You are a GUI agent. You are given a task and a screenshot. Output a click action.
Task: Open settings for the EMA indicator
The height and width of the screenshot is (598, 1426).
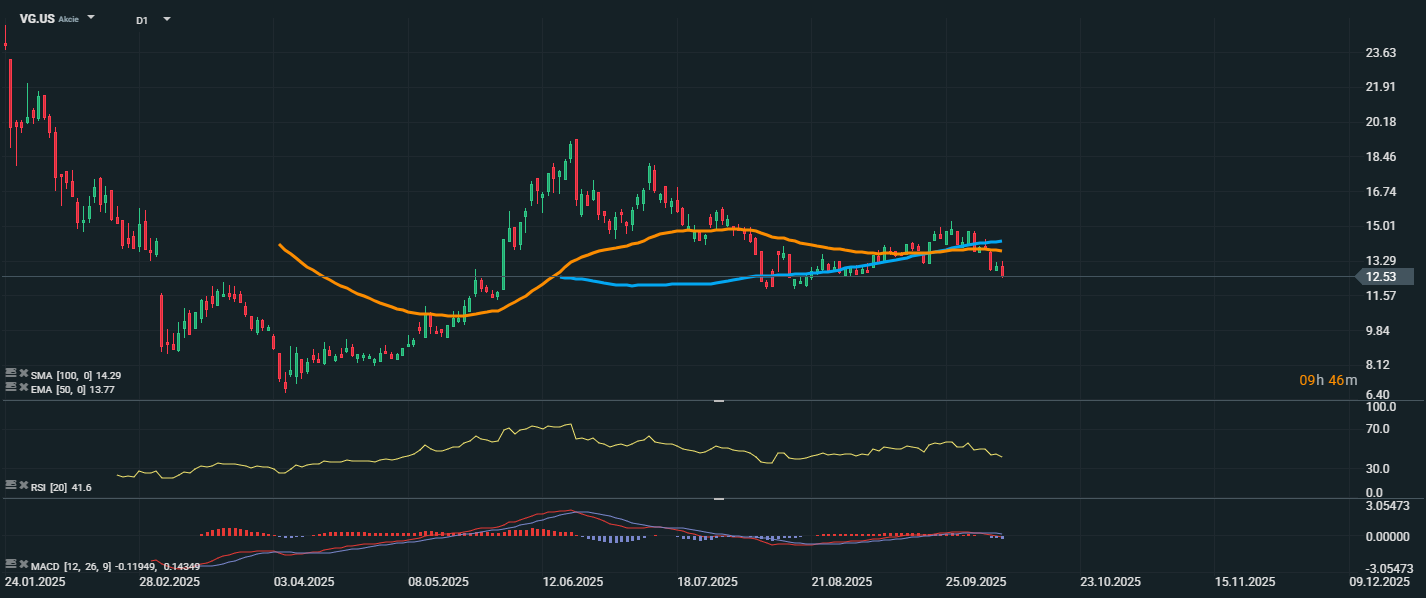tap(11, 386)
